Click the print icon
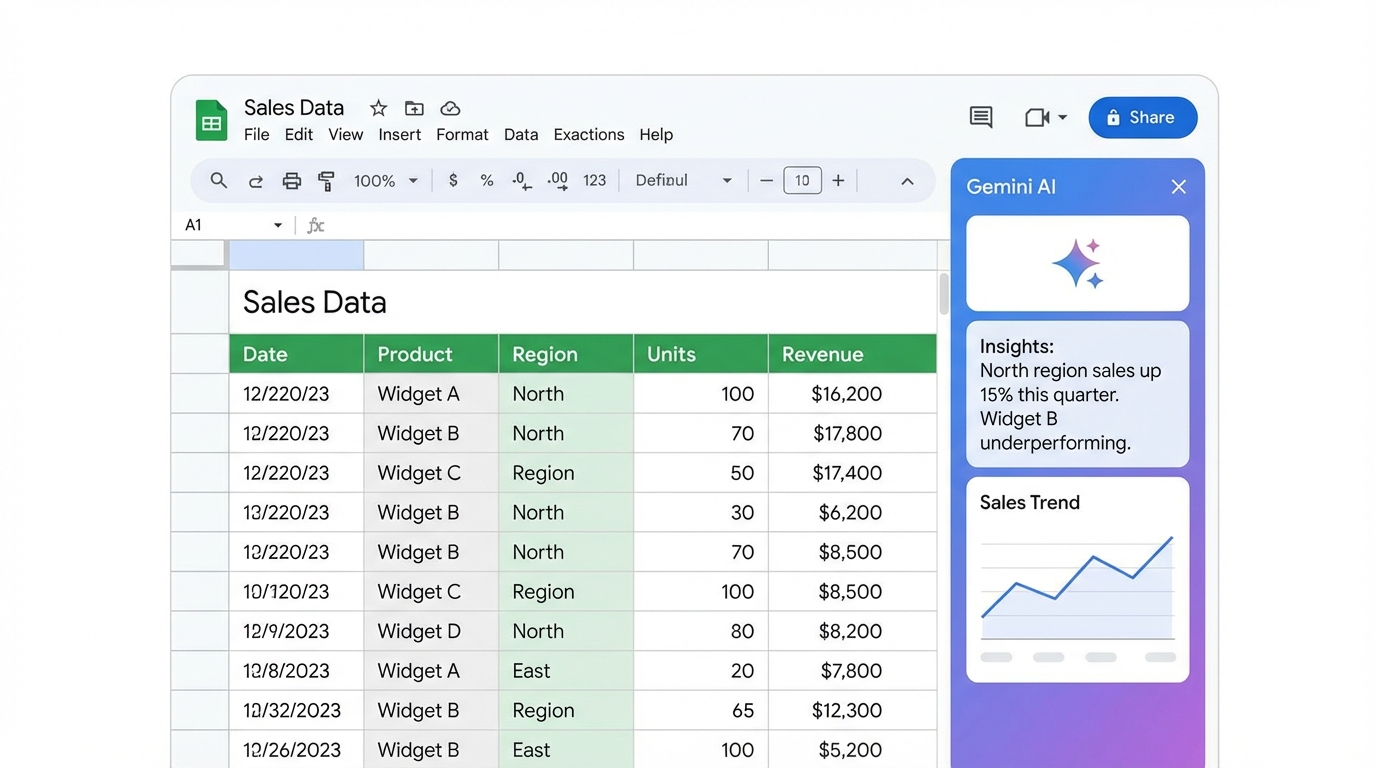 click(291, 181)
